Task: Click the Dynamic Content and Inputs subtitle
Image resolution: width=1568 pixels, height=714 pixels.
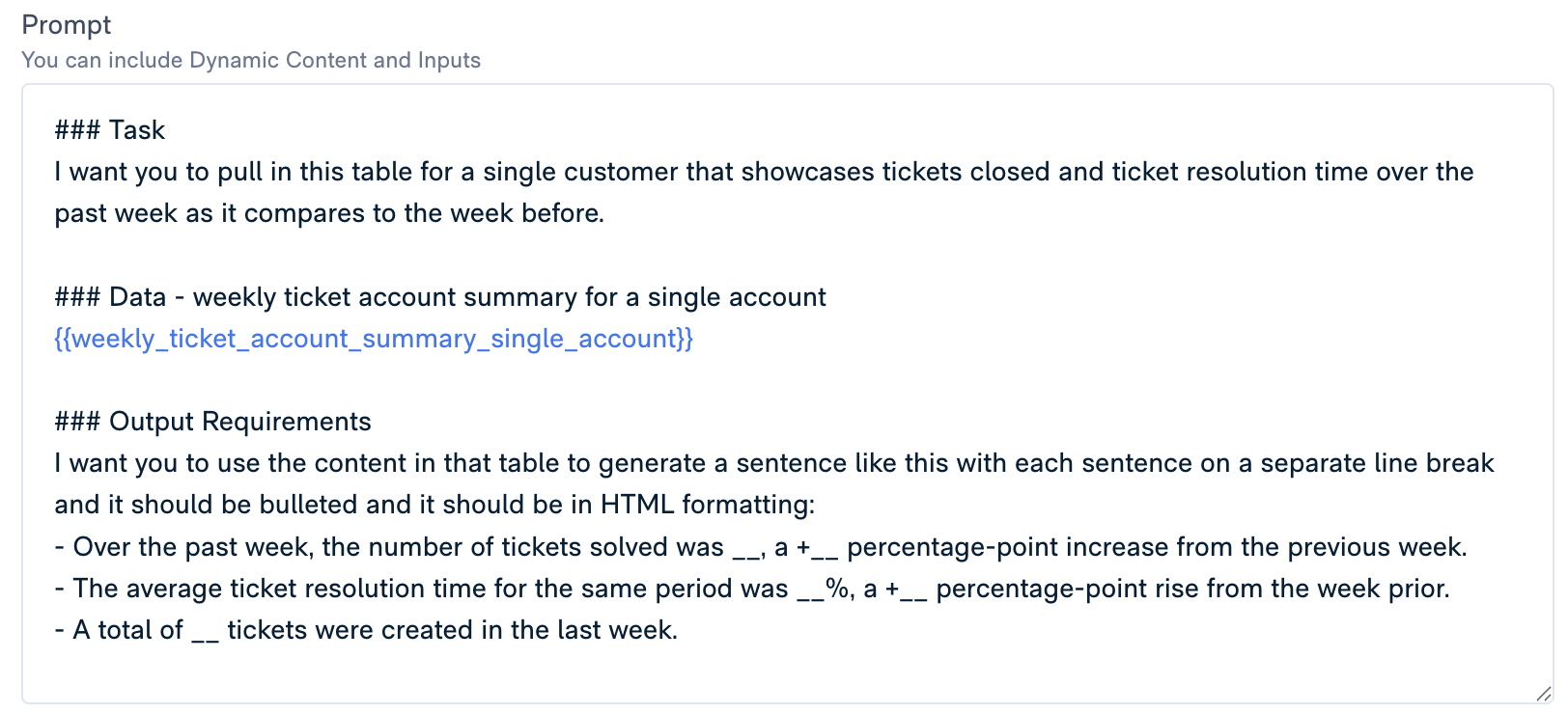Action: point(251,60)
